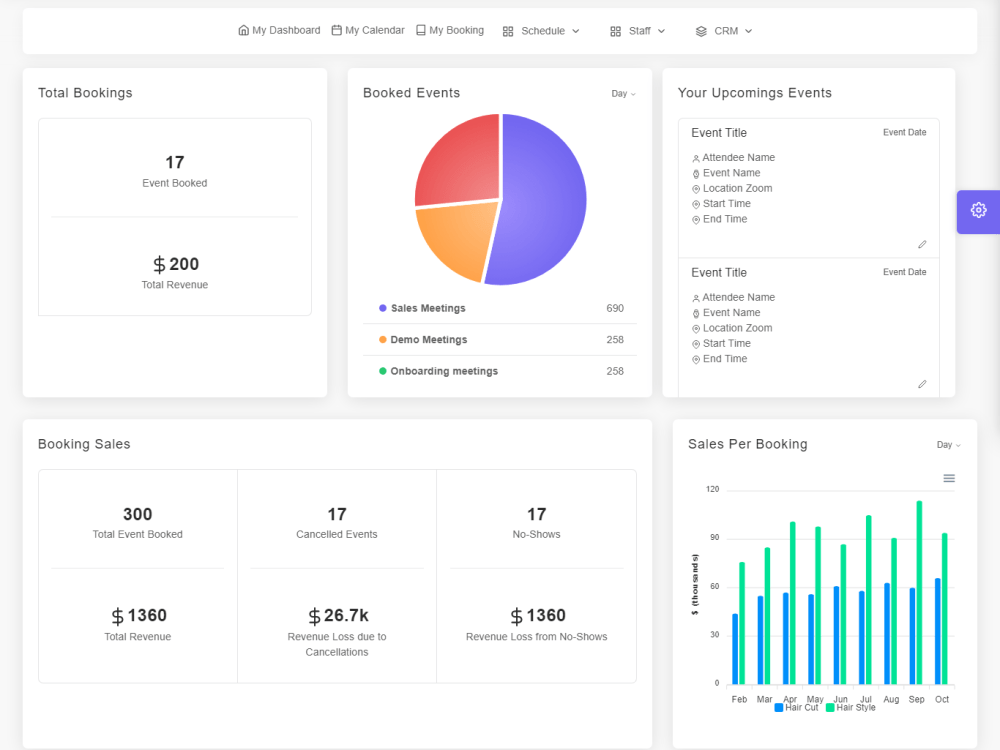
Task: Open the purple settings gear panel
Action: click(x=978, y=211)
